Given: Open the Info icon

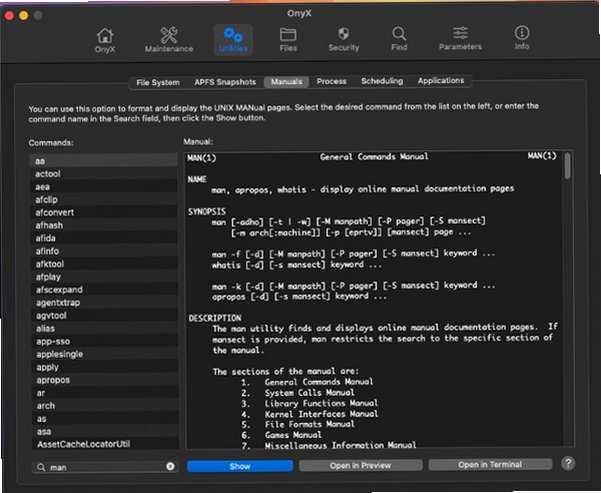Looking at the screenshot, I should pos(522,38).
